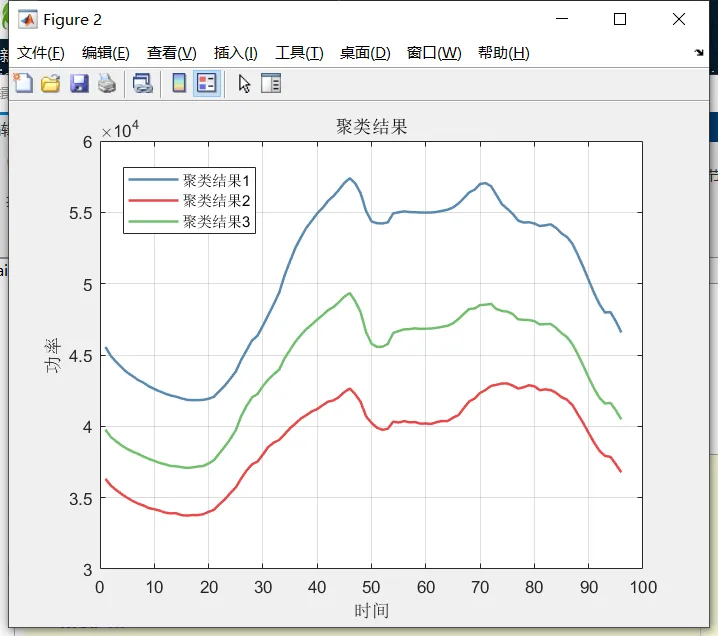Click the window title text Figure 2

[72, 20]
